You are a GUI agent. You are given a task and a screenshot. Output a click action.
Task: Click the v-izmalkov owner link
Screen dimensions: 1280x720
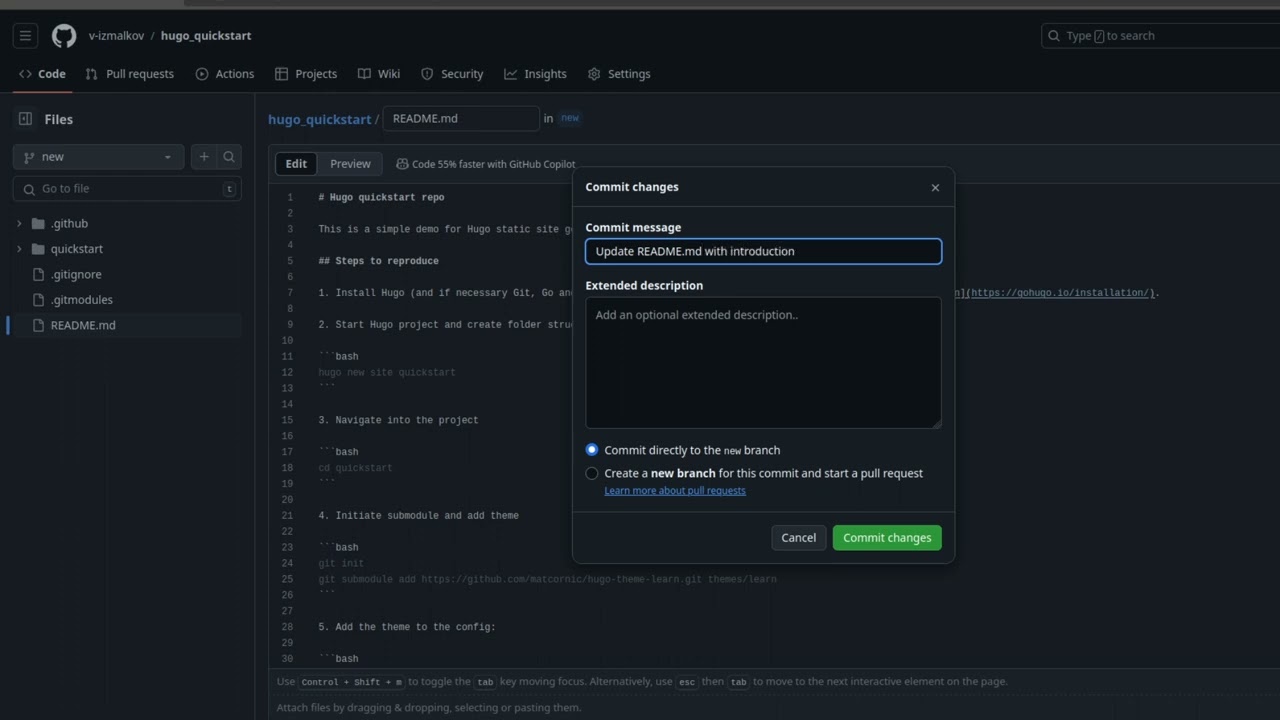(x=116, y=36)
